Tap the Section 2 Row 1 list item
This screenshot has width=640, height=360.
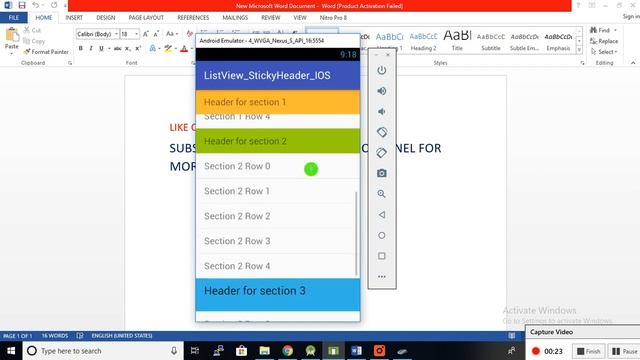coord(278,191)
